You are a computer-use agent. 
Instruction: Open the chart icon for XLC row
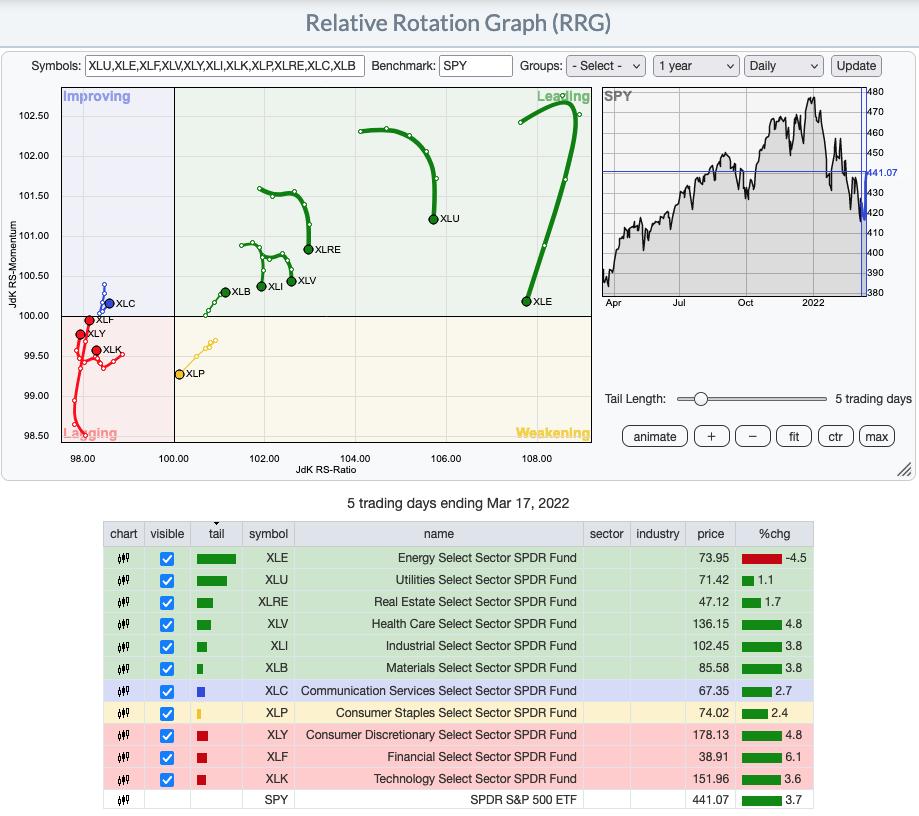coord(123,691)
